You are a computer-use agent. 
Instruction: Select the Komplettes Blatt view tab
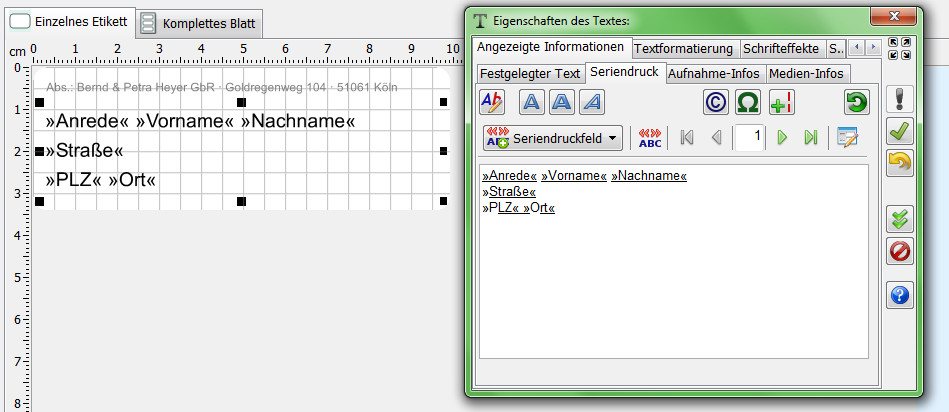coord(201,22)
